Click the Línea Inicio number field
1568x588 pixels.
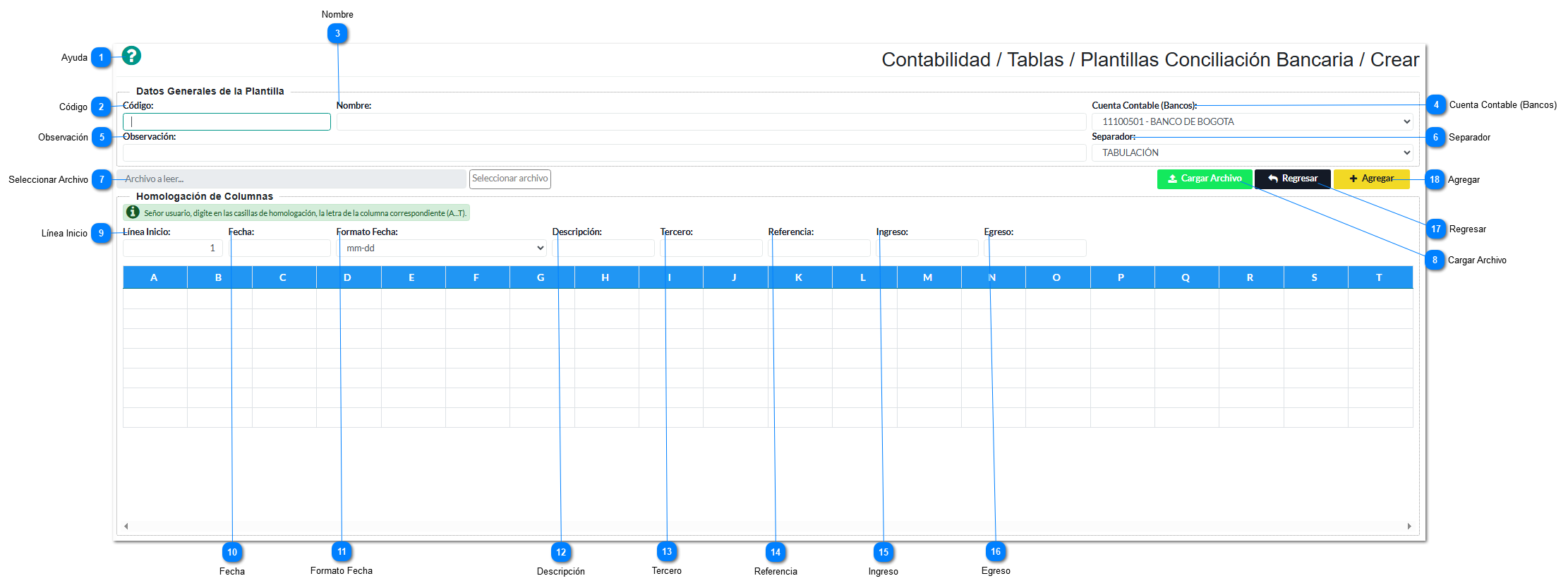point(173,248)
